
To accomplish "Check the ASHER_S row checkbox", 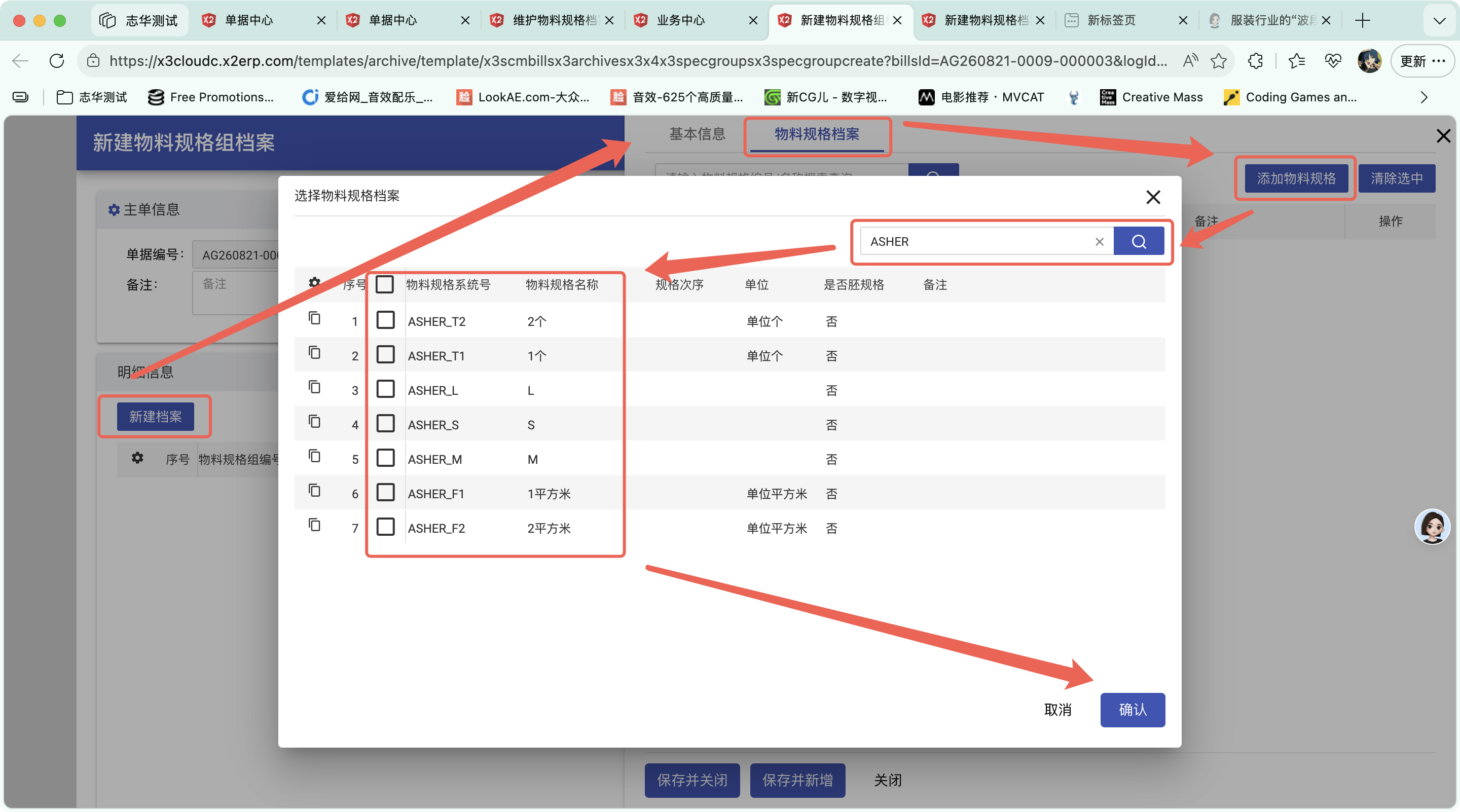I will (x=386, y=424).
